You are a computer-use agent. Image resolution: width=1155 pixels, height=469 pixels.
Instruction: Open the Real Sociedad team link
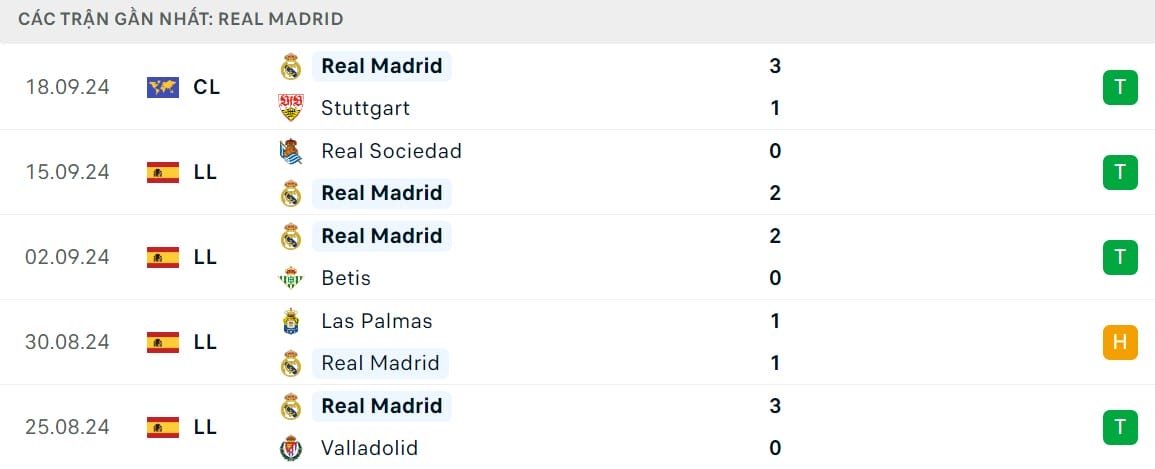tap(391, 151)
